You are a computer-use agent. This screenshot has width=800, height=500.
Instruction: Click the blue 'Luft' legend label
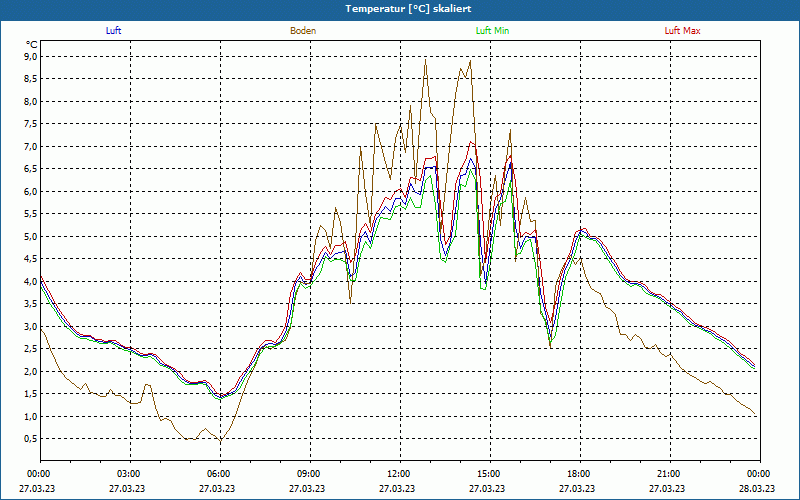pos(113,31)
